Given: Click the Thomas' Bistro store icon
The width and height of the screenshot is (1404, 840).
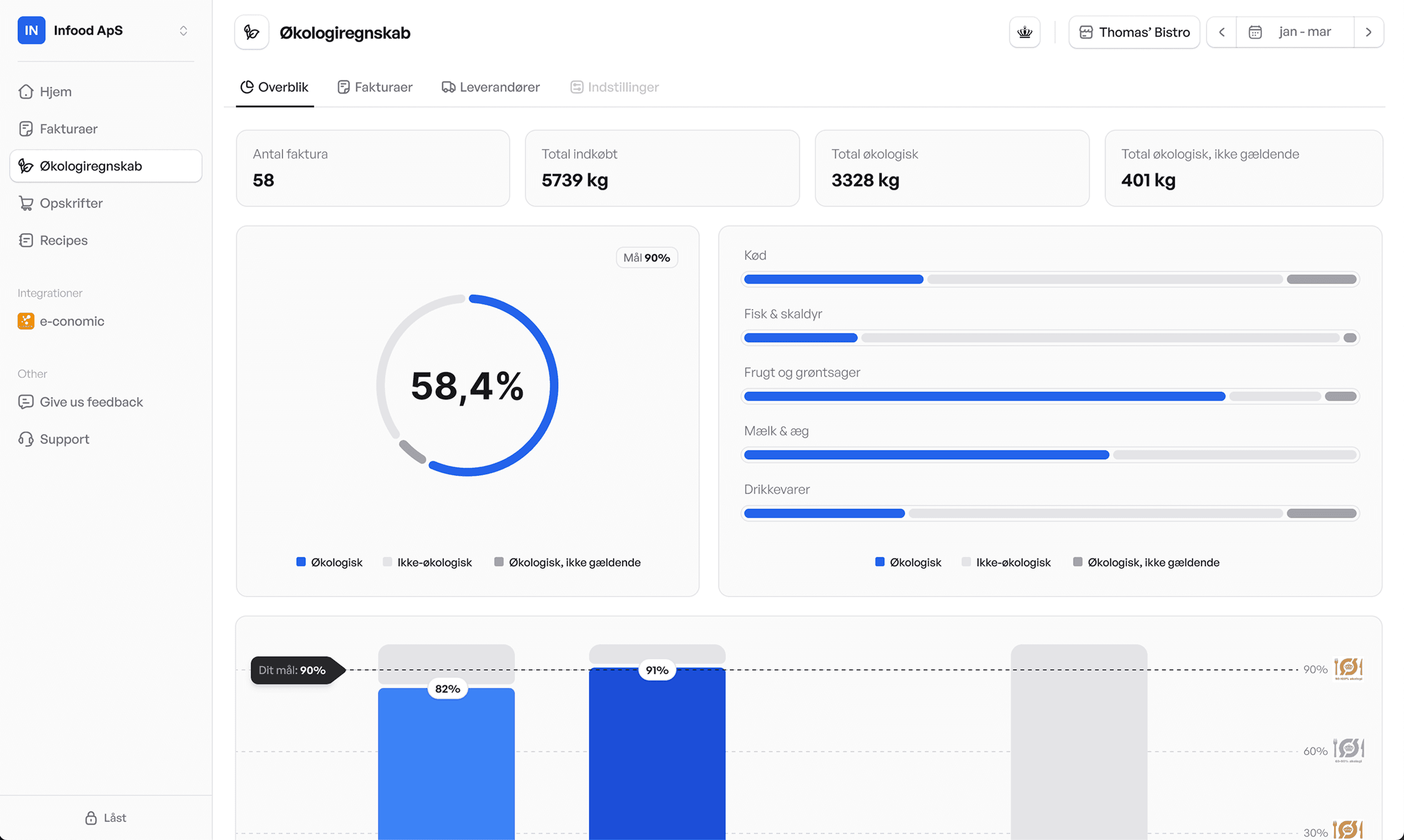Looking at the screenshot, I should 1086,32.
